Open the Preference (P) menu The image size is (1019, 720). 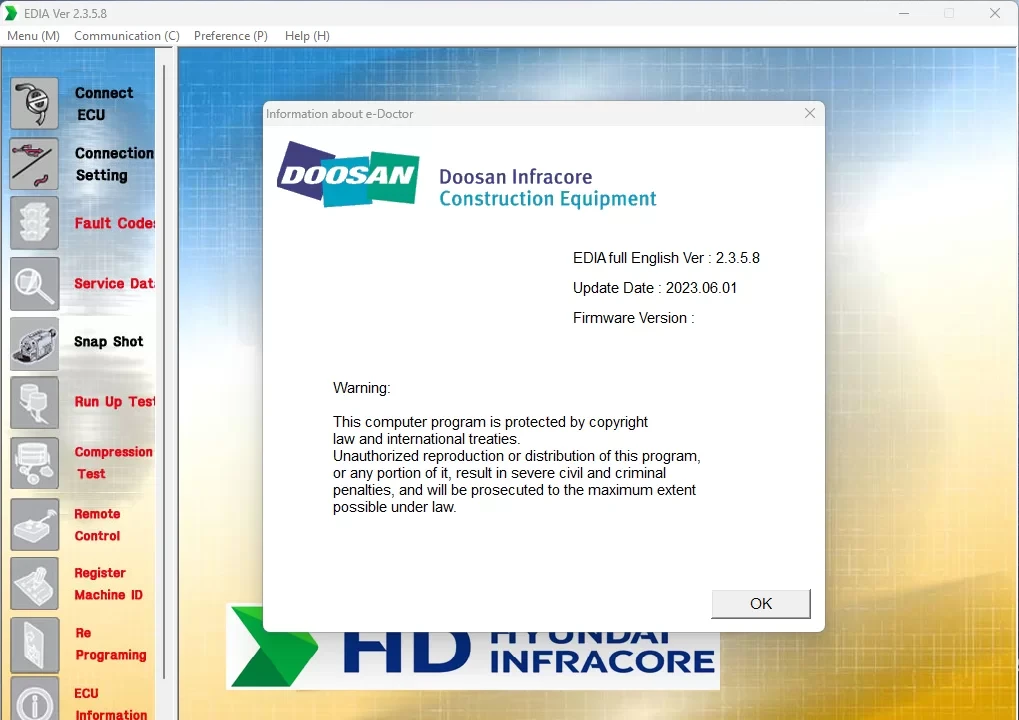click(x=231, y=36)
